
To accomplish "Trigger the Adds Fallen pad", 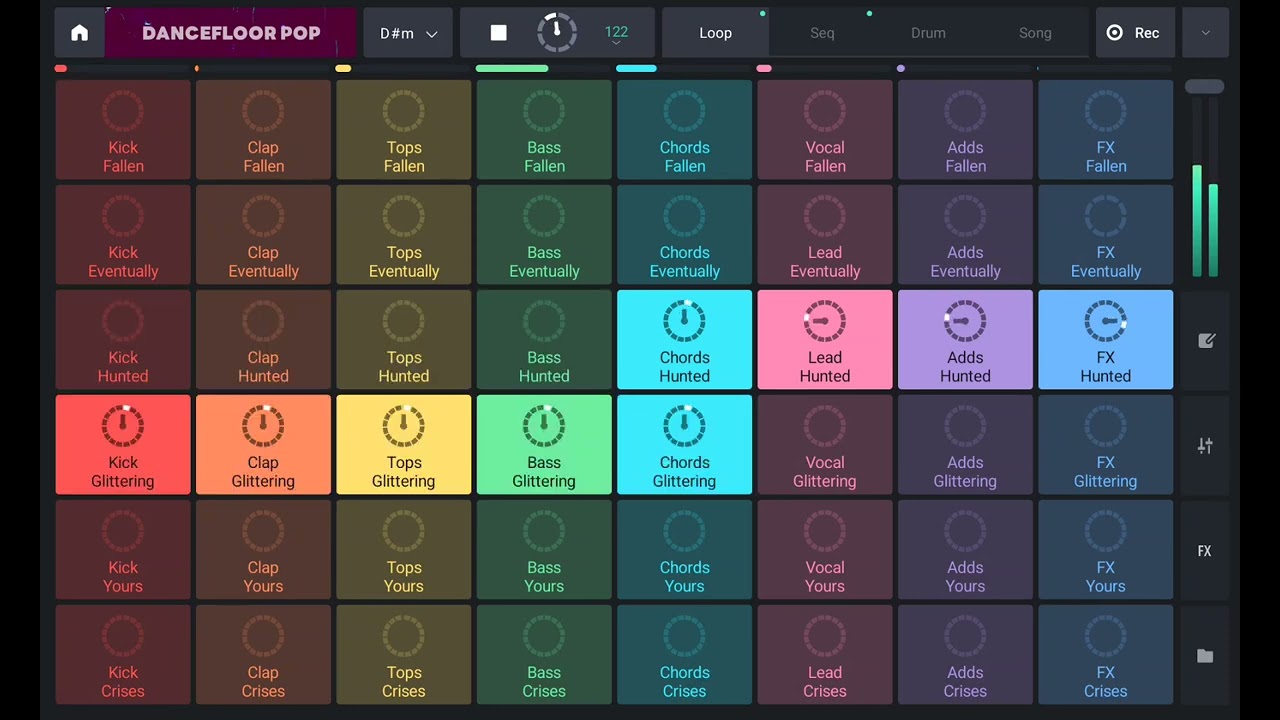I will click(x=965, y=130).
